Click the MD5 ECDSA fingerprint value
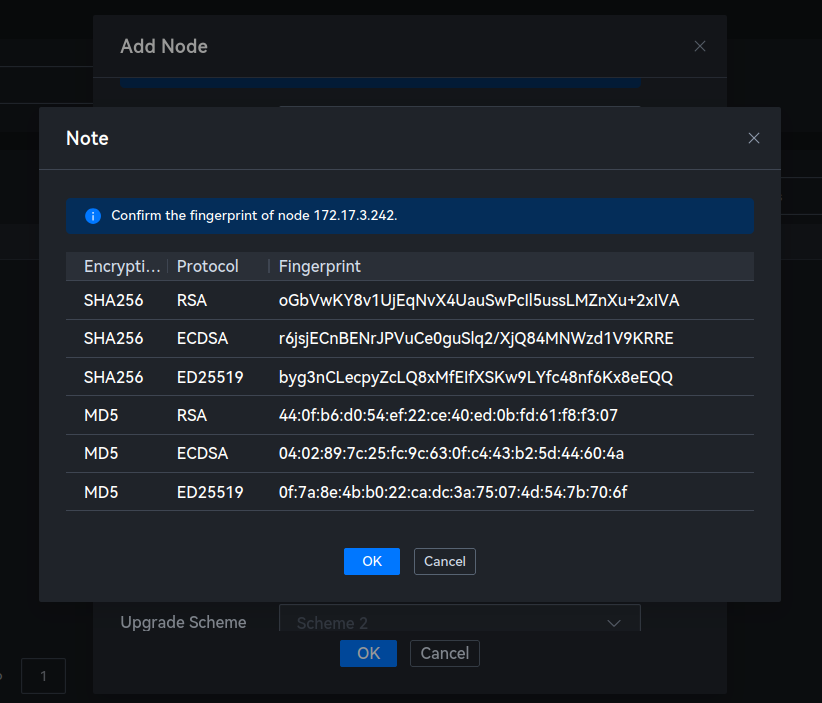Viewport: 822px width, 703px height. click(x=451, y=453)
